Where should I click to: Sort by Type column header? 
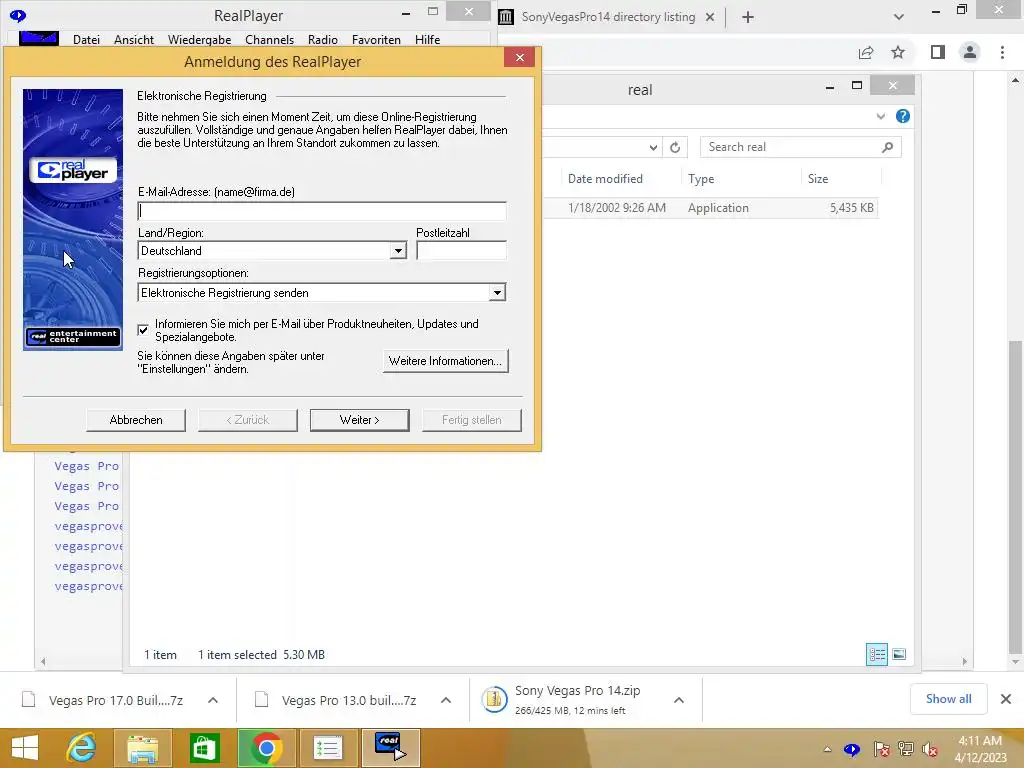(701, 179)
